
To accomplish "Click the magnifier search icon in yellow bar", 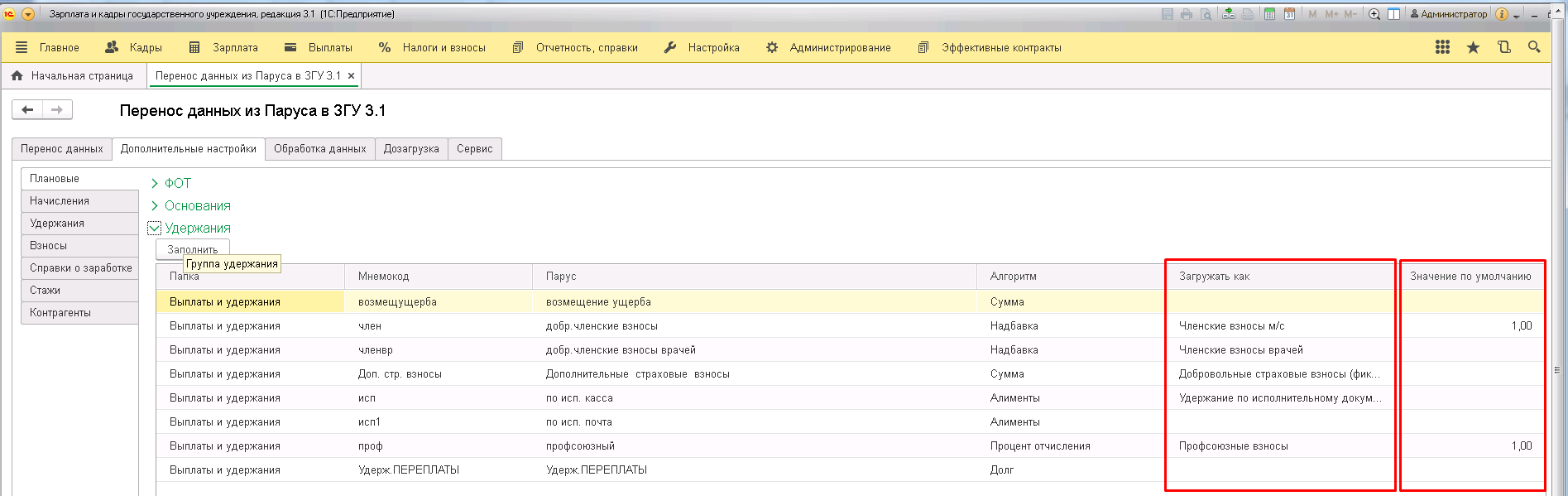I will tap(1534, 47).
